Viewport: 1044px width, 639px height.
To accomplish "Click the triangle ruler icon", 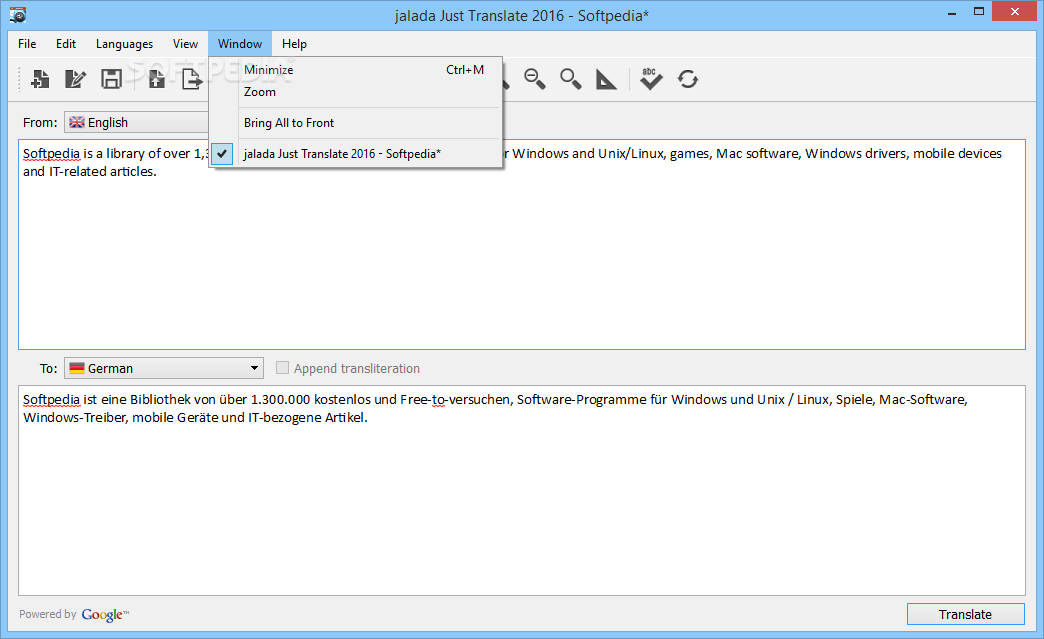I will coord(606,79).
